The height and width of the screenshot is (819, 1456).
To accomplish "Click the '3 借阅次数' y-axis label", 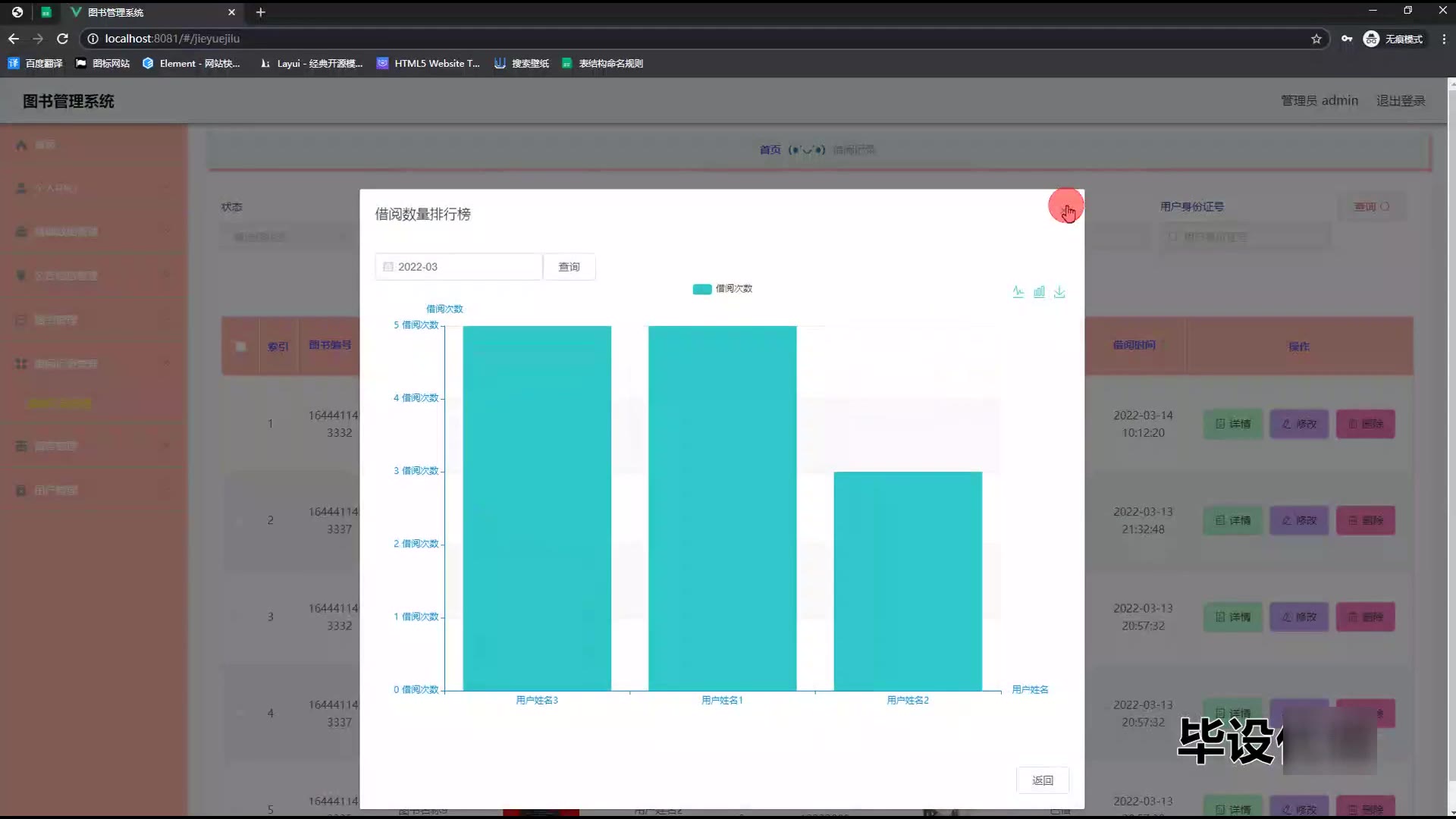I will [x=416, y=471].
